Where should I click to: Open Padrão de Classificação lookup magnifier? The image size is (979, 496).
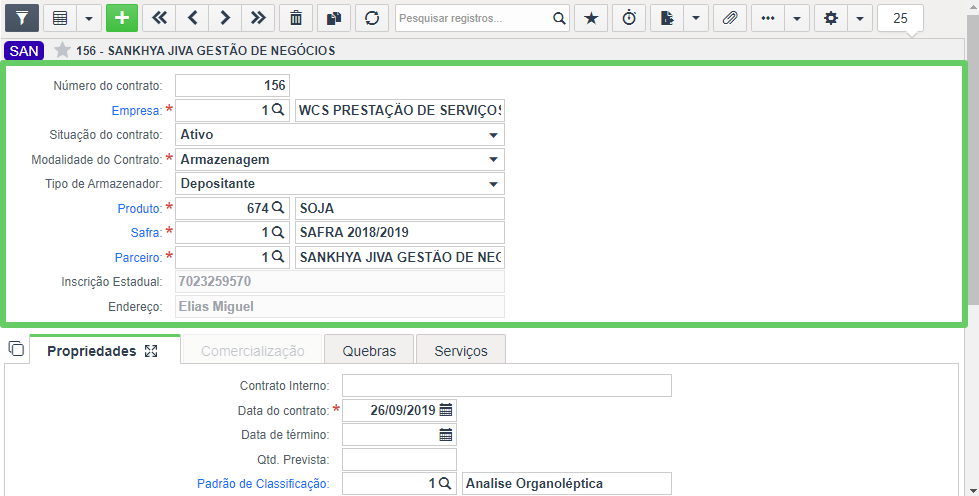pyautogui.click(x=445, y=483)
